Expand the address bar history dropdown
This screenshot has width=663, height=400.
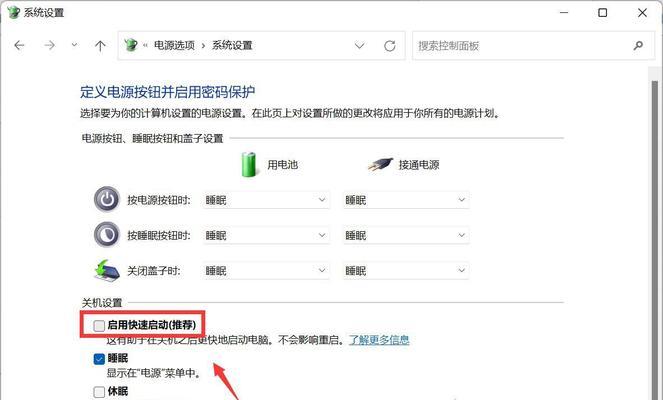(359, 45)
